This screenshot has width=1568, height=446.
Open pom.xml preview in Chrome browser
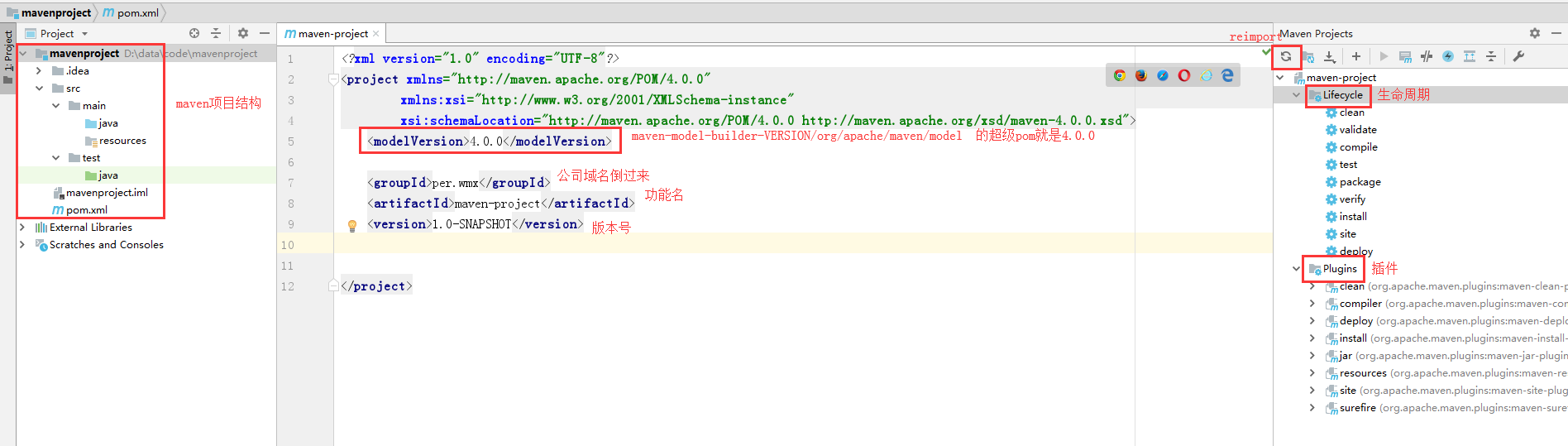point(1120,75)
